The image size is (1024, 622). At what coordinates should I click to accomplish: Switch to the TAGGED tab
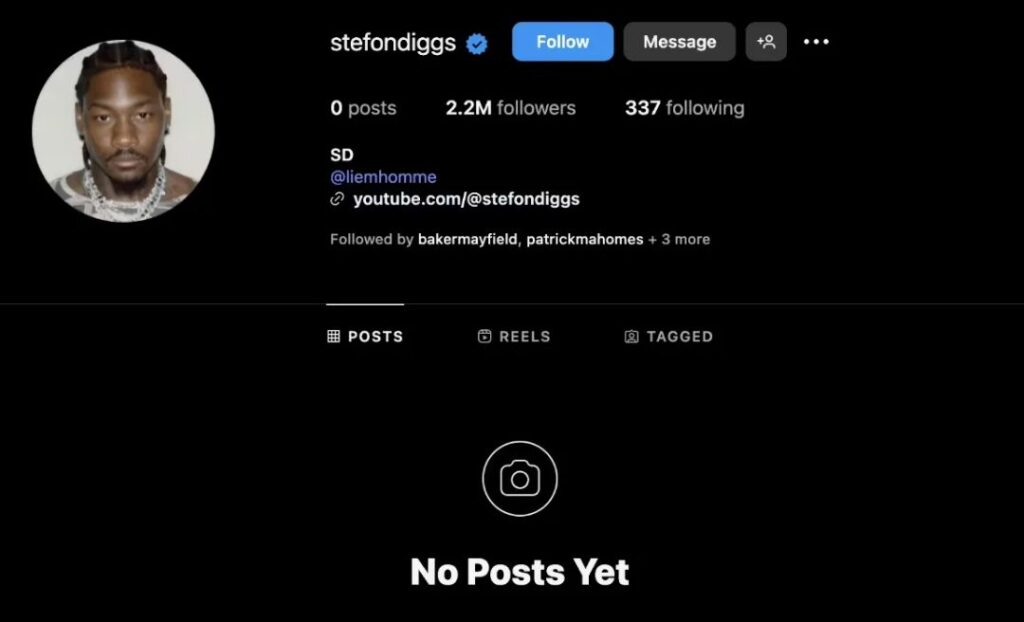pyautogui.click(x=669, y=336)
